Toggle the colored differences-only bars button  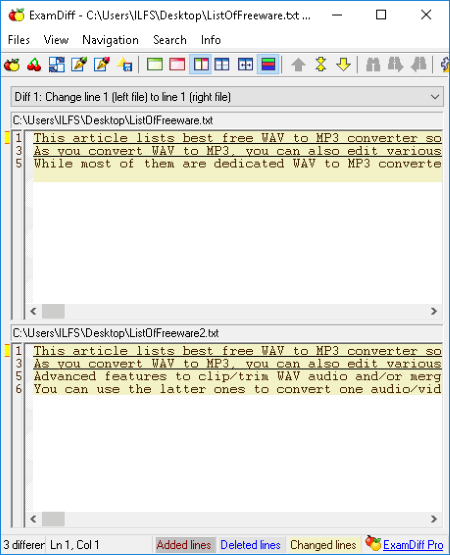click(x=268, y=65)
